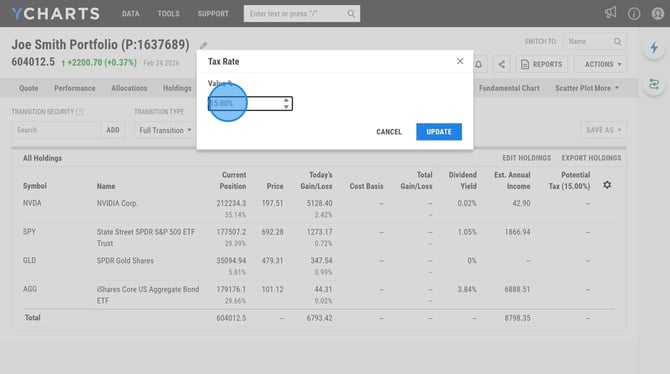Image resolution: width=670 pixels, height=374 pixels.
Task: Click the pencil edit icon beside portfolio name
Action: pos(203,45)
